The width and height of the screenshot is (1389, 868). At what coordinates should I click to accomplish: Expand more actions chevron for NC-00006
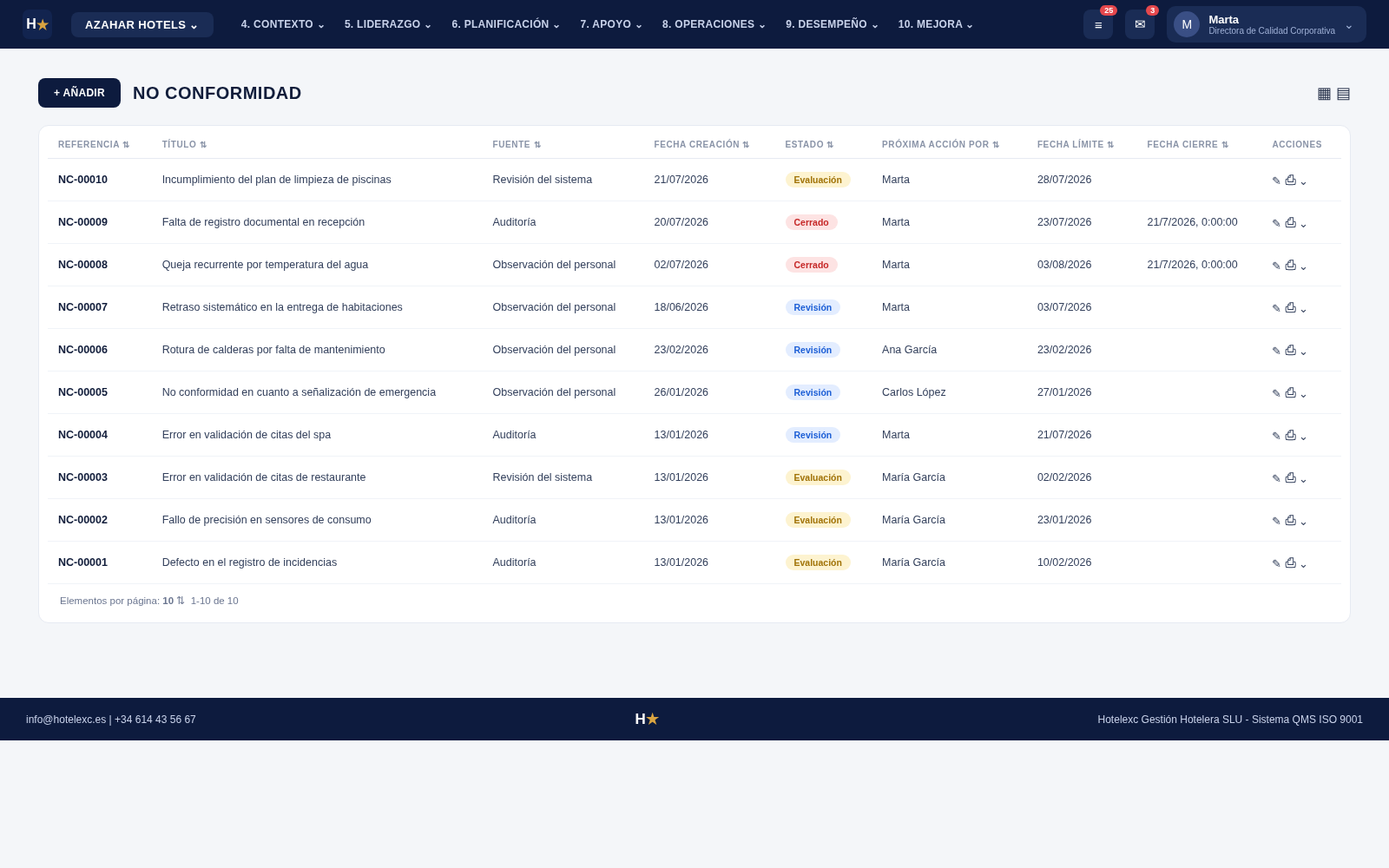click(x=1304, y=352)
